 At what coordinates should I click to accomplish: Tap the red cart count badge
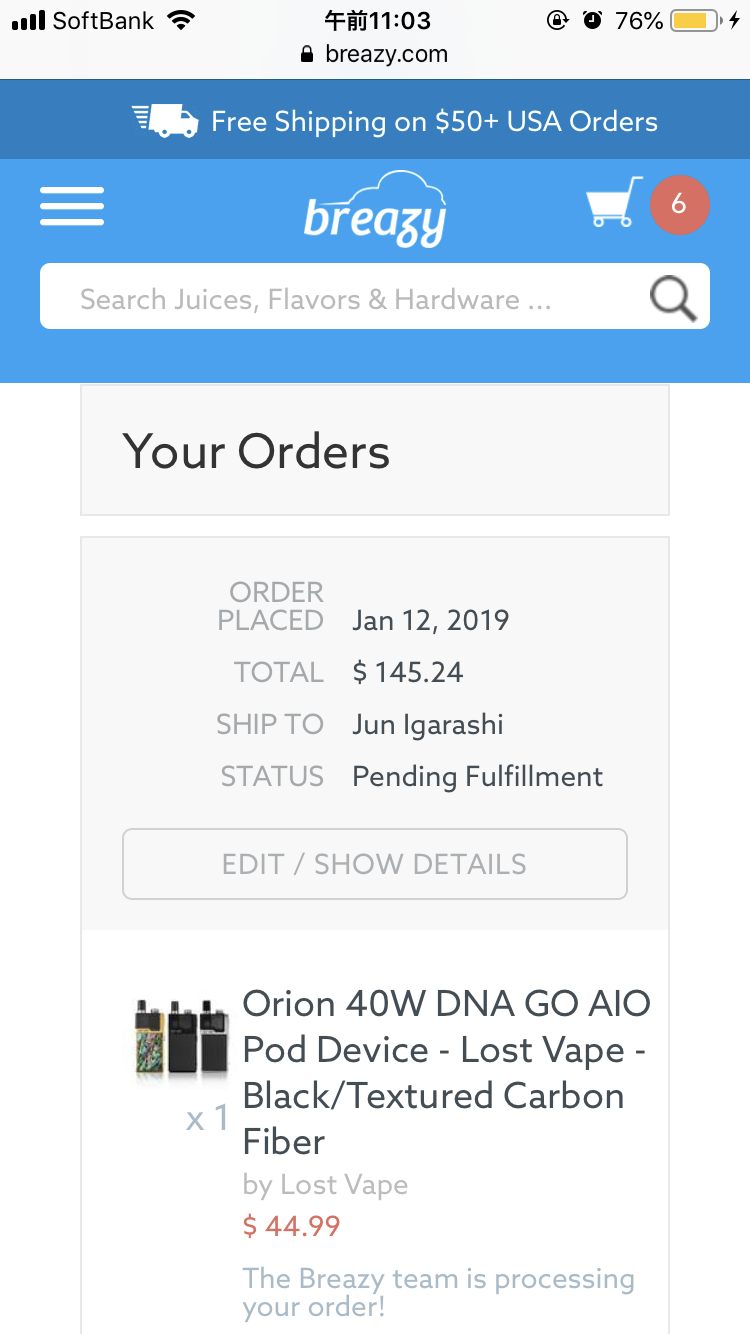(679, 205)
